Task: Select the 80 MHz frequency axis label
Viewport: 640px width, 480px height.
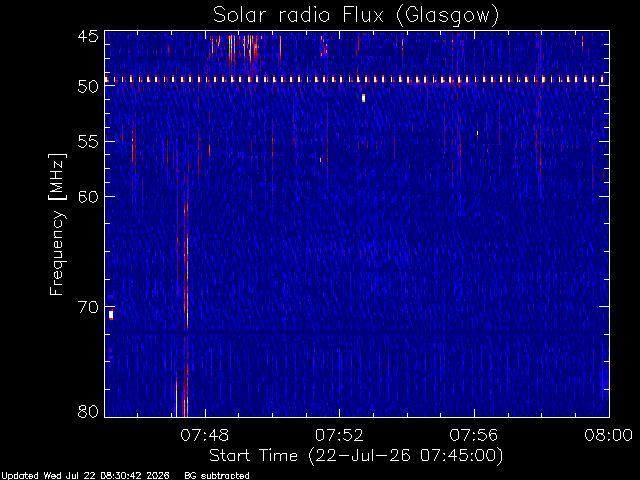Action: click(x=88, y=411)
